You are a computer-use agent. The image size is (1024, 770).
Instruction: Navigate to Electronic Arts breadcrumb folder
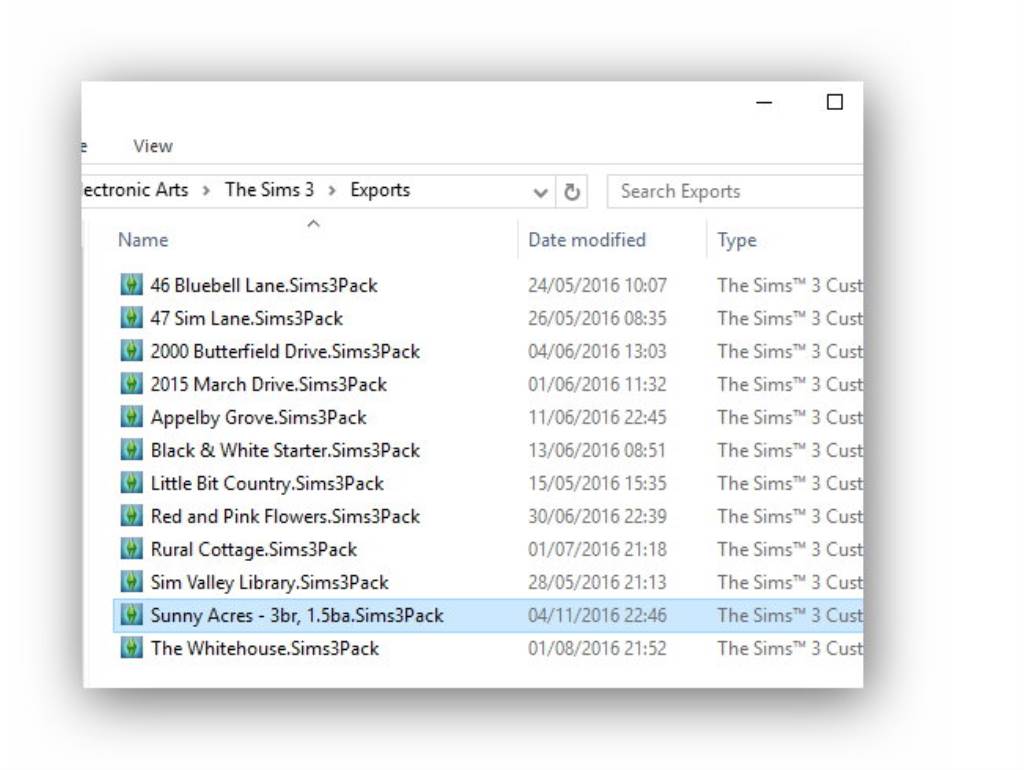click(136, 189)
